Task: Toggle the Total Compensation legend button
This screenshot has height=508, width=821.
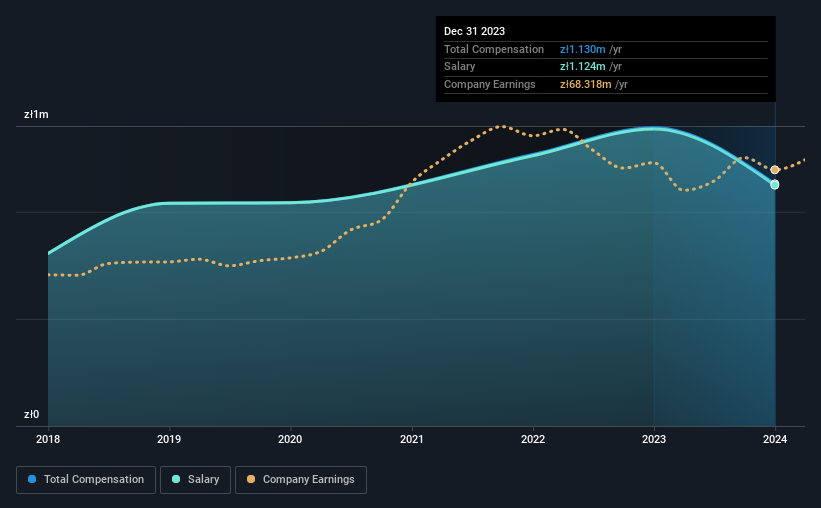Action: tap(86, 480)
